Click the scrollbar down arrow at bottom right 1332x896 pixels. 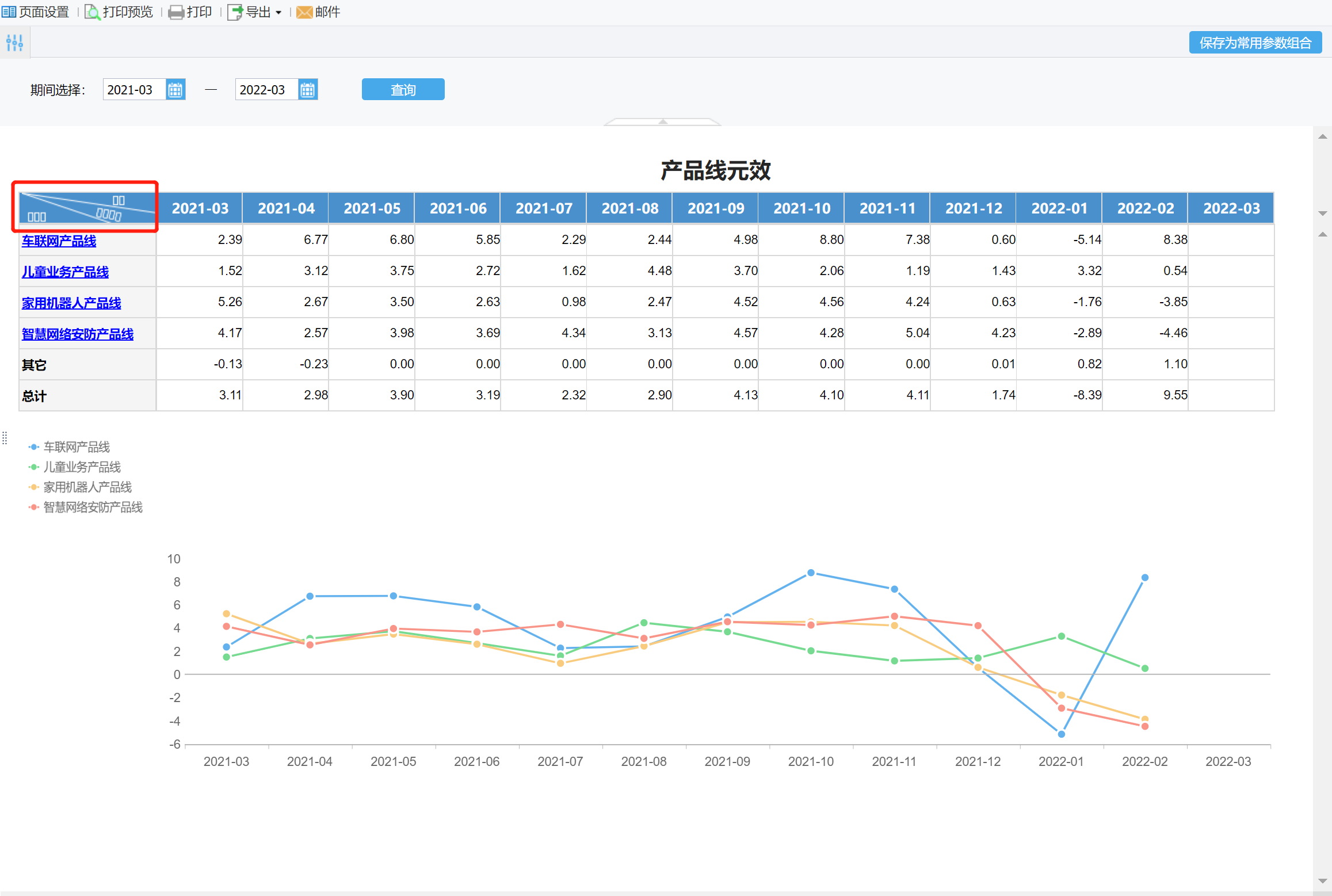pyautogui.click(x=1322, y=881)
